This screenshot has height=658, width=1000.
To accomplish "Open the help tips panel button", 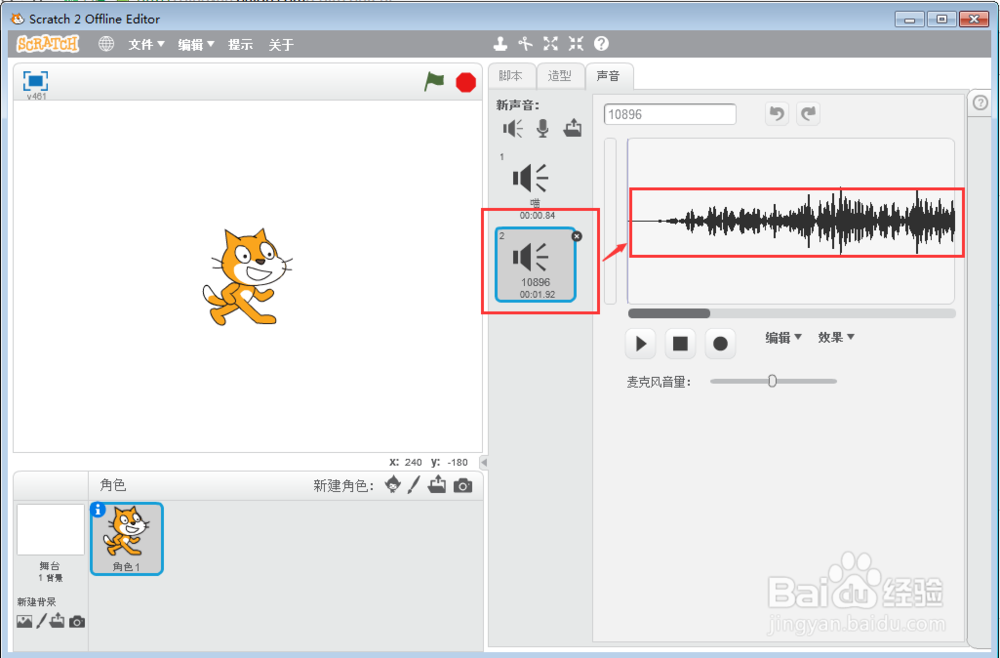I will pos(980,103).
